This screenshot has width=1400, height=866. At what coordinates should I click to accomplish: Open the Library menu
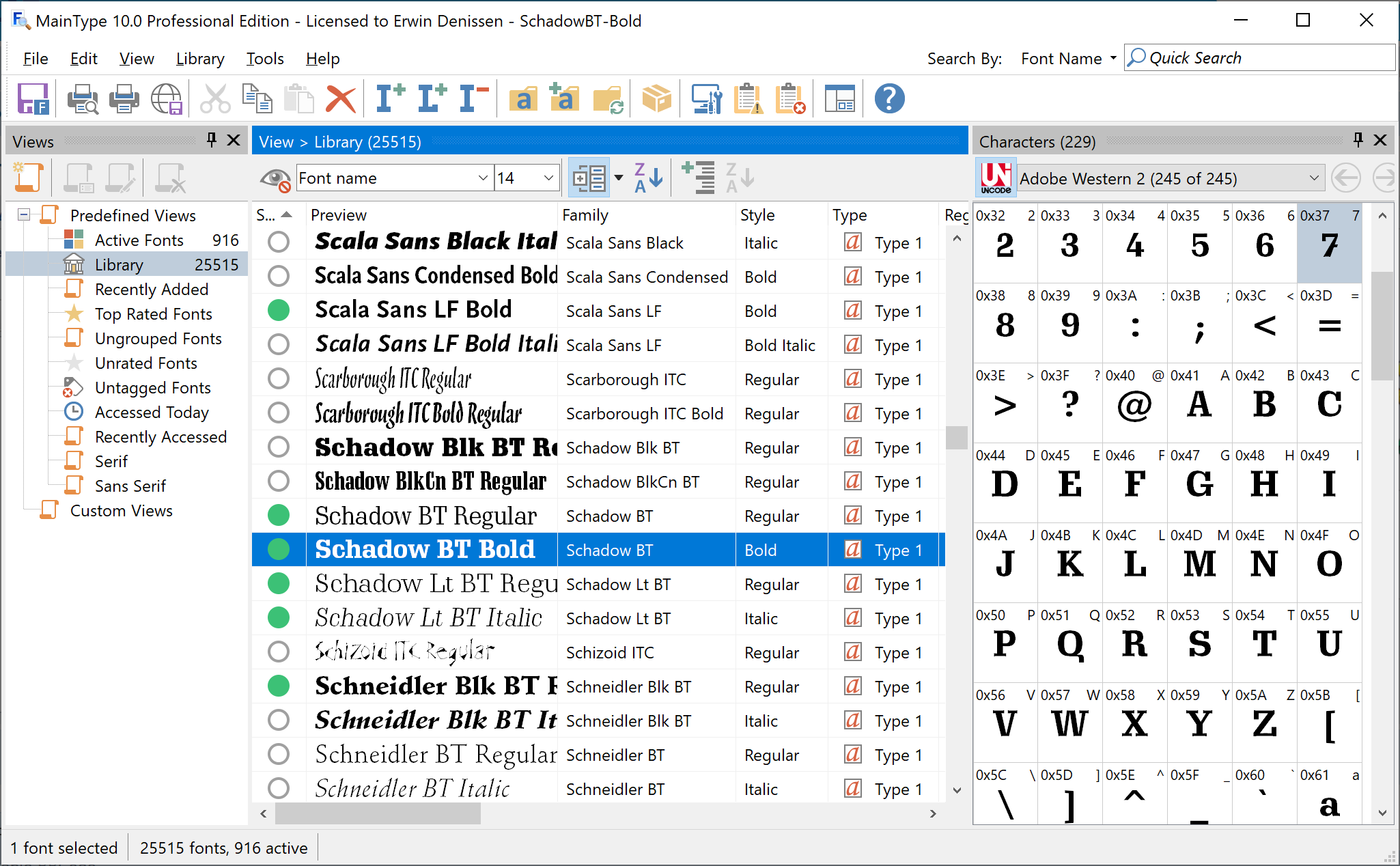pyautogui.click(x=200, y=59)
